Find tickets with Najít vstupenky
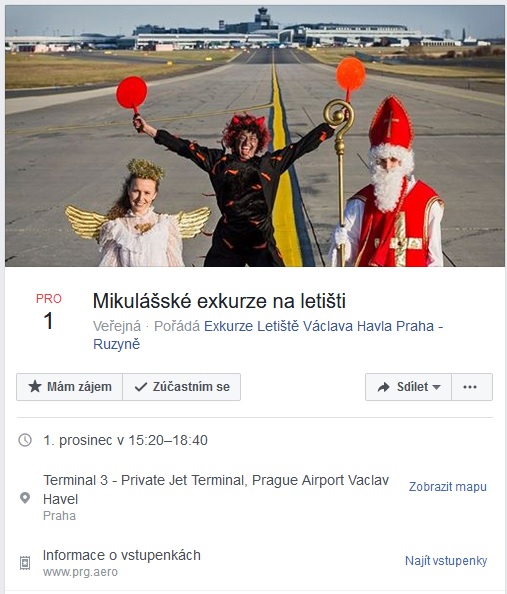The image size is (507, 594). [x=446, y=561]
